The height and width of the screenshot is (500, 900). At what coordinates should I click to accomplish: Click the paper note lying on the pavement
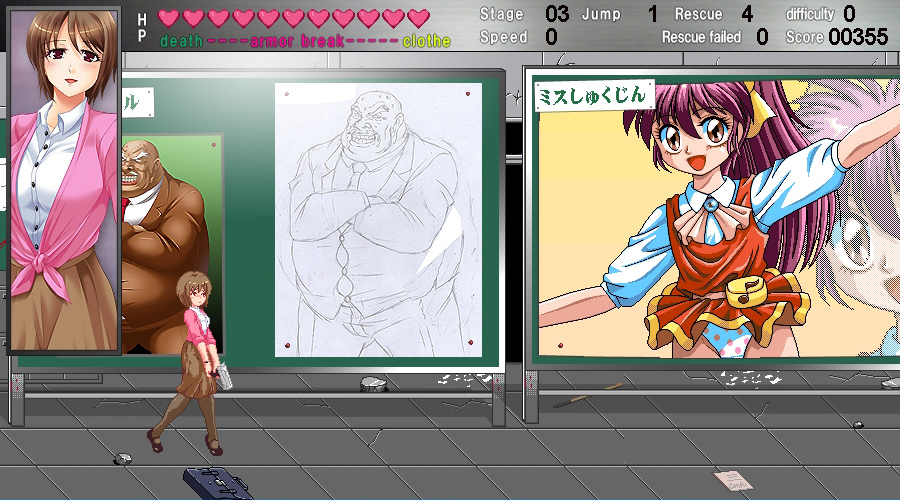pyautogui.click(x=734, y=479)
